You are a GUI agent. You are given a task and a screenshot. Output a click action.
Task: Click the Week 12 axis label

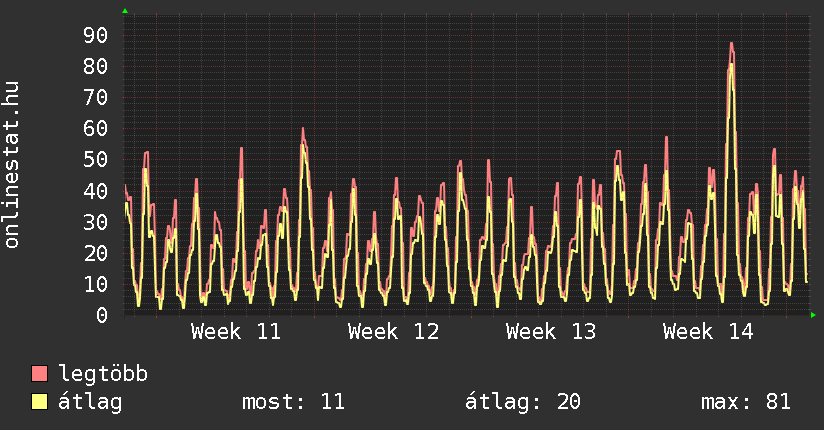[393, 331]
